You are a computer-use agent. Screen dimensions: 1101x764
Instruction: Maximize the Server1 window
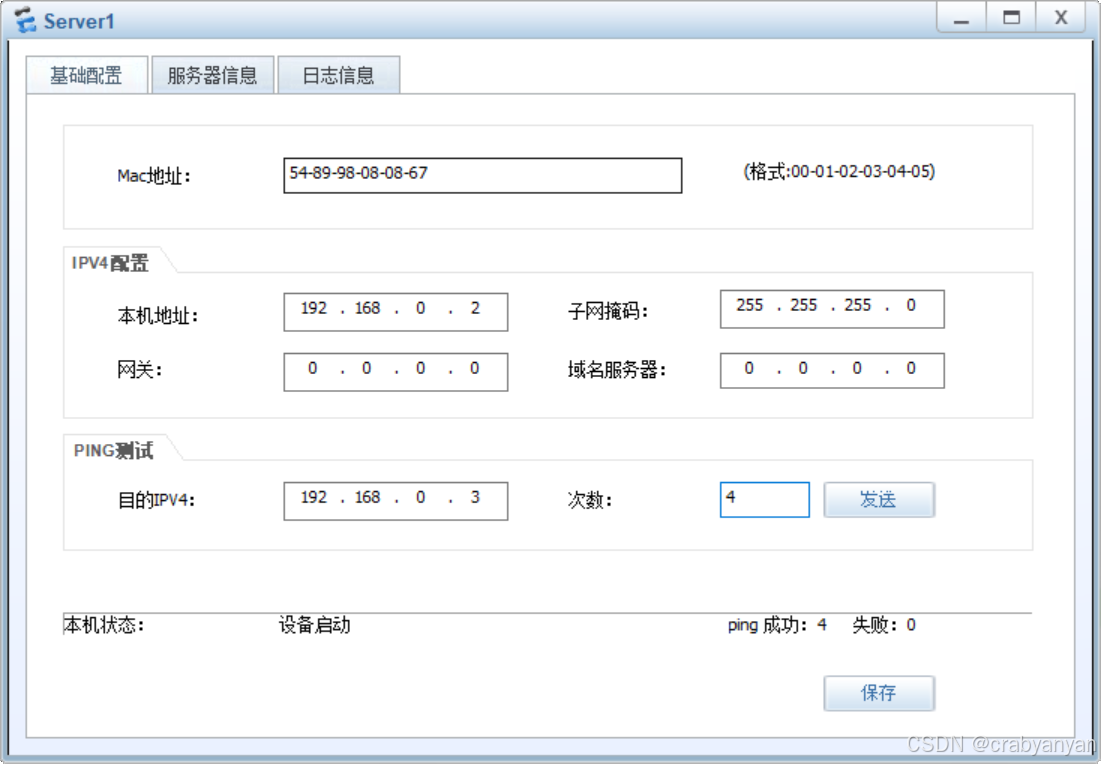pos(1011,18)
